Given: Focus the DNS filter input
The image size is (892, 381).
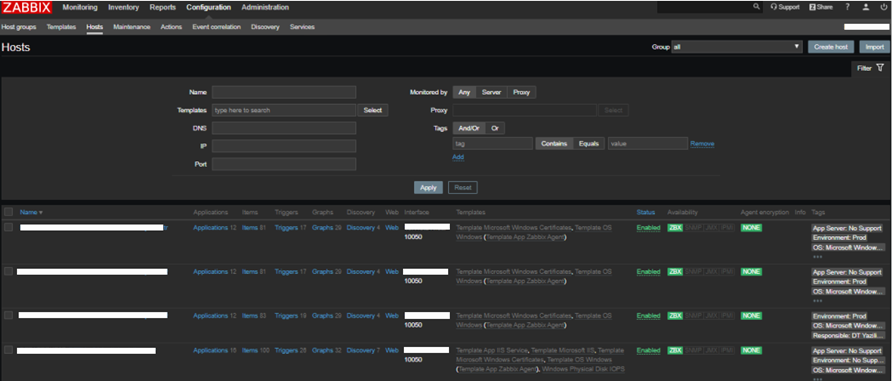Looking at the screenshot, I should click(284, 128).
